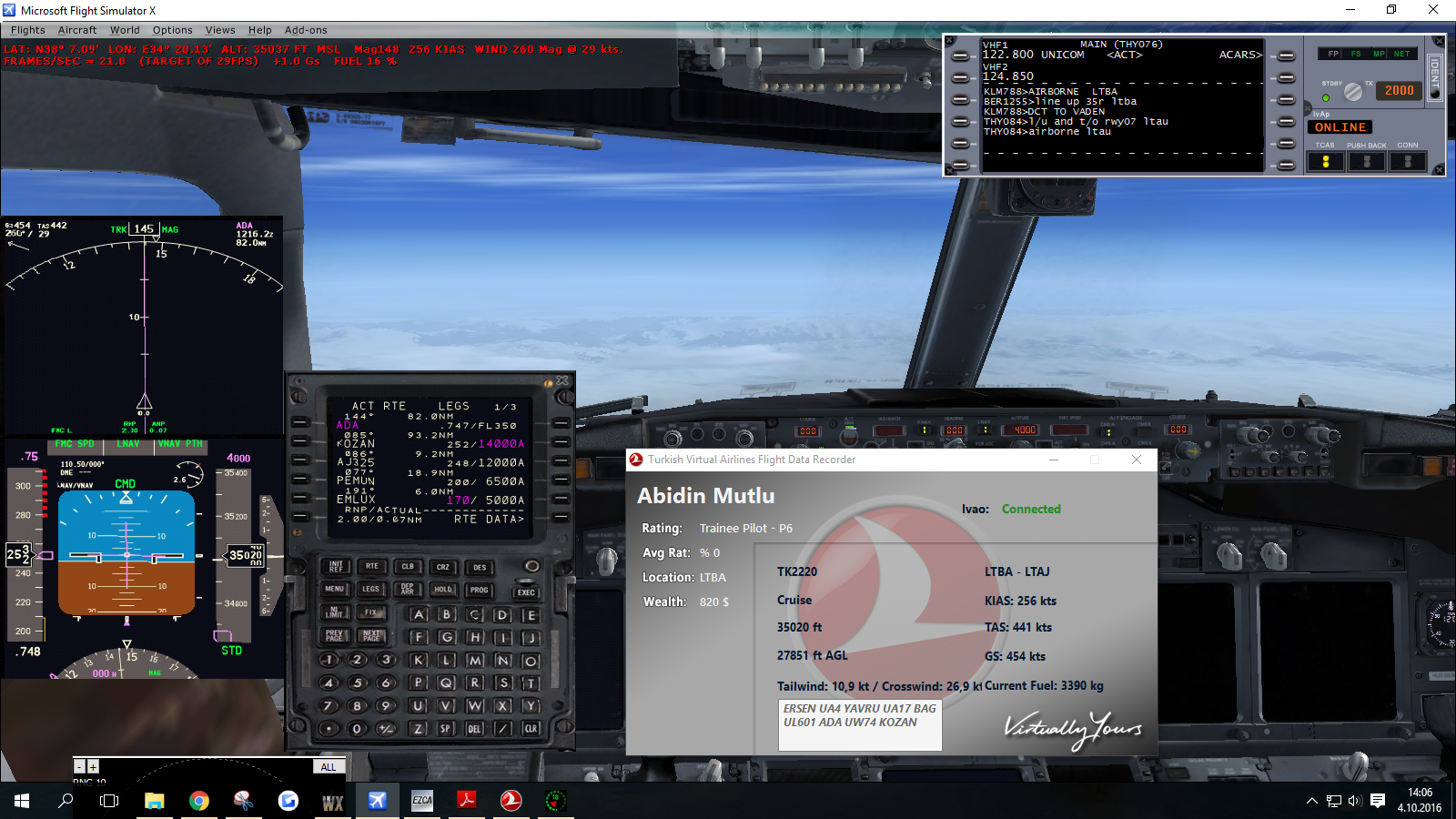Click the Turkish Airlines recorder taskbar icon
Image resolution: width=1456 pixels, height=819 pixels.
click(x=511, y=801)
